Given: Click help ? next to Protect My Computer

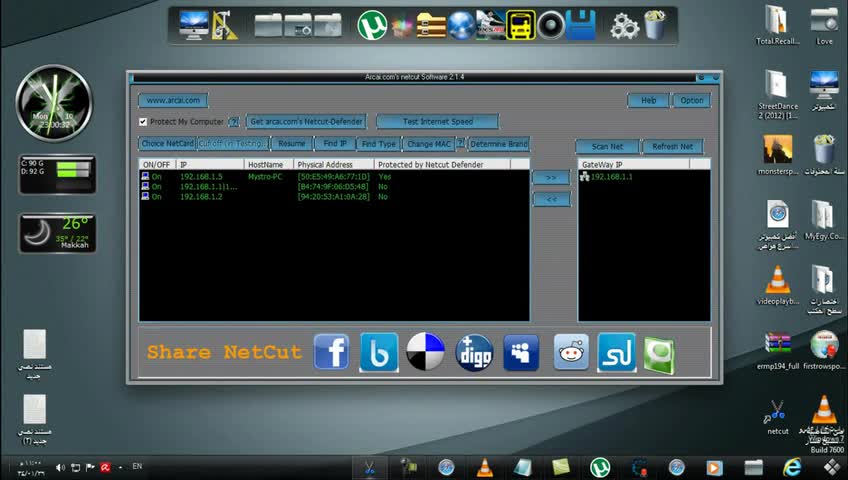Looking at the screenshot, I should (234, 122).
